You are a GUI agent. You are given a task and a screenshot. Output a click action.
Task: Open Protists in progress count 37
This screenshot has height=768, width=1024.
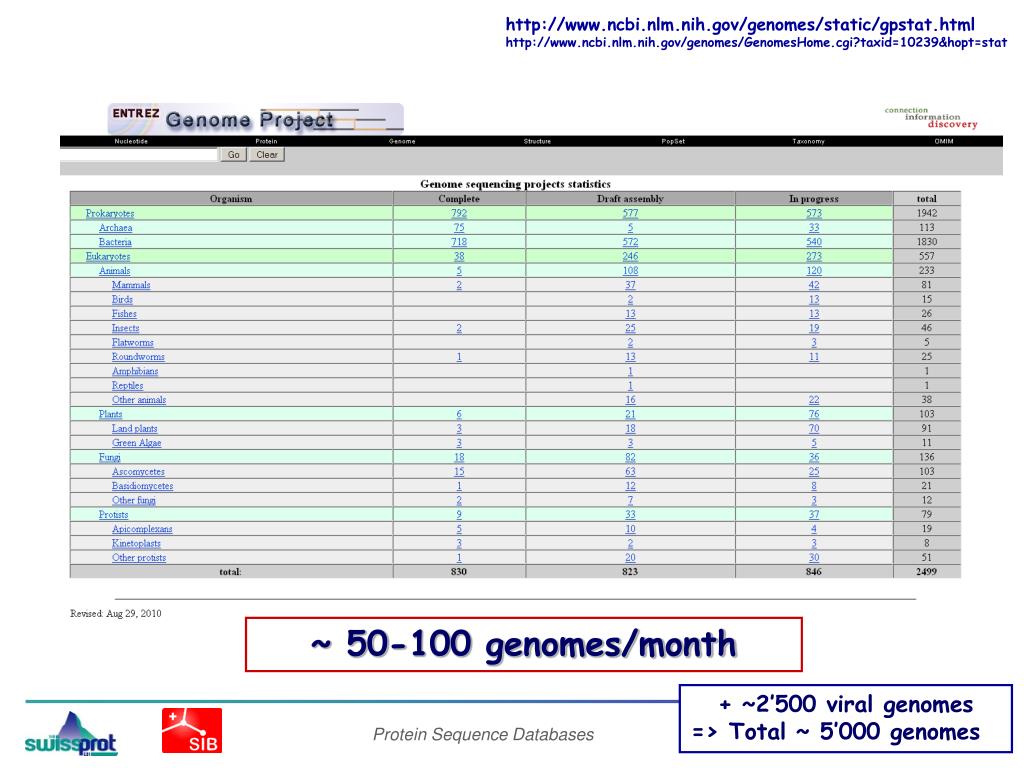[x=814, y=515]
